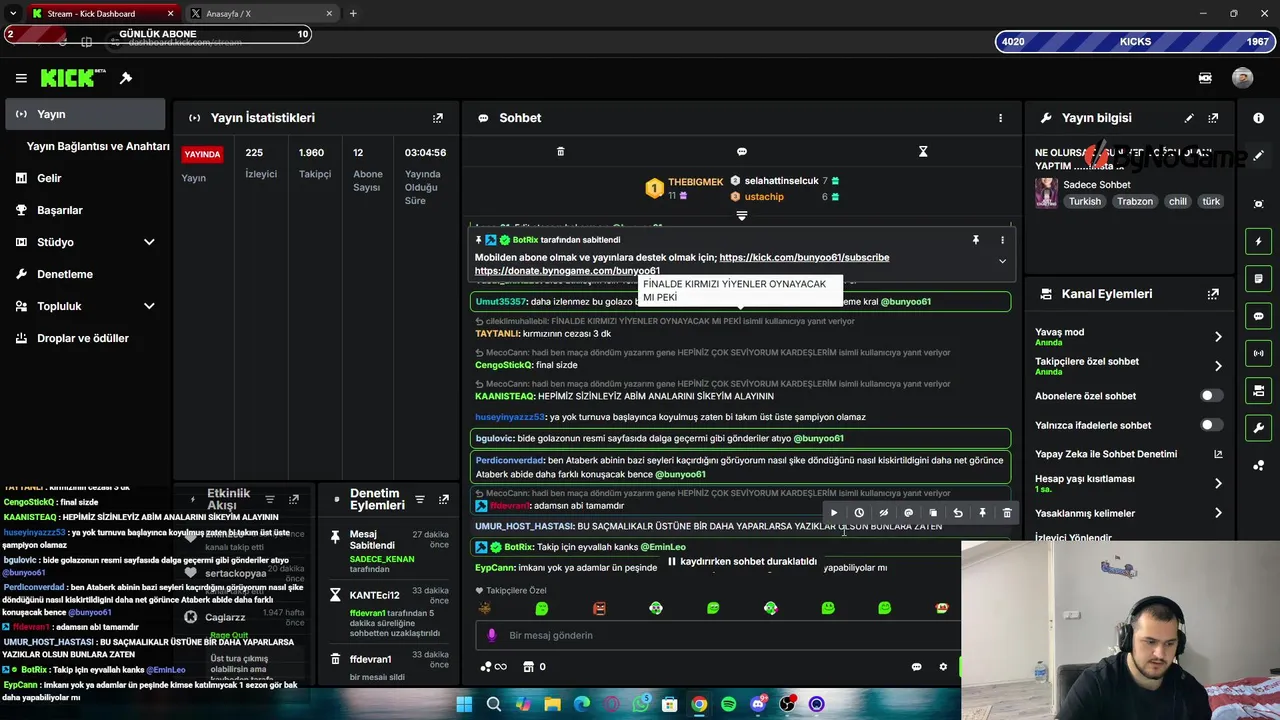
Task: Expand the Stüdyo sidebar section
Action: [149, 242]
